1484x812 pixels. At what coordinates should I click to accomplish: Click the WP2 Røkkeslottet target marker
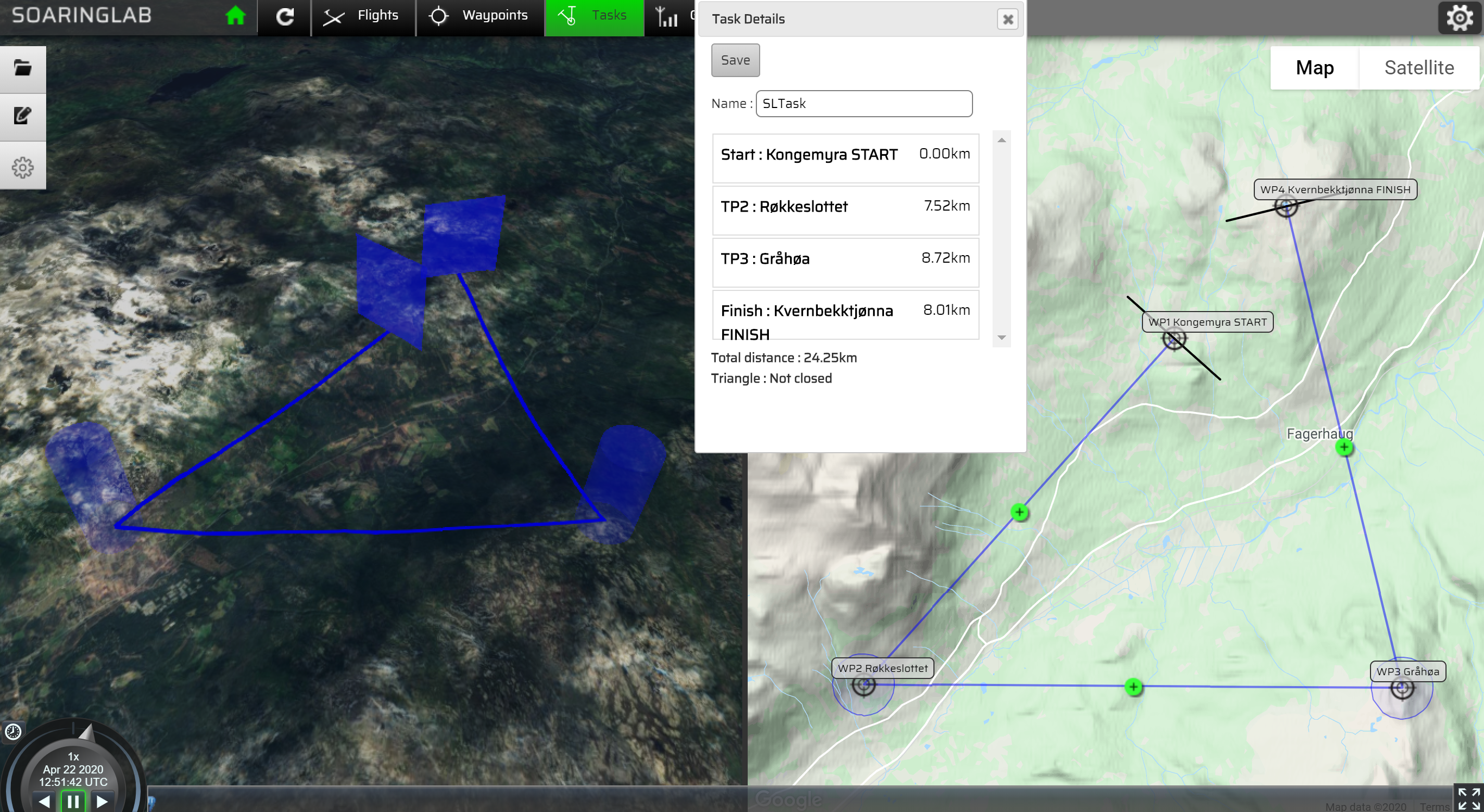[863, 684]
